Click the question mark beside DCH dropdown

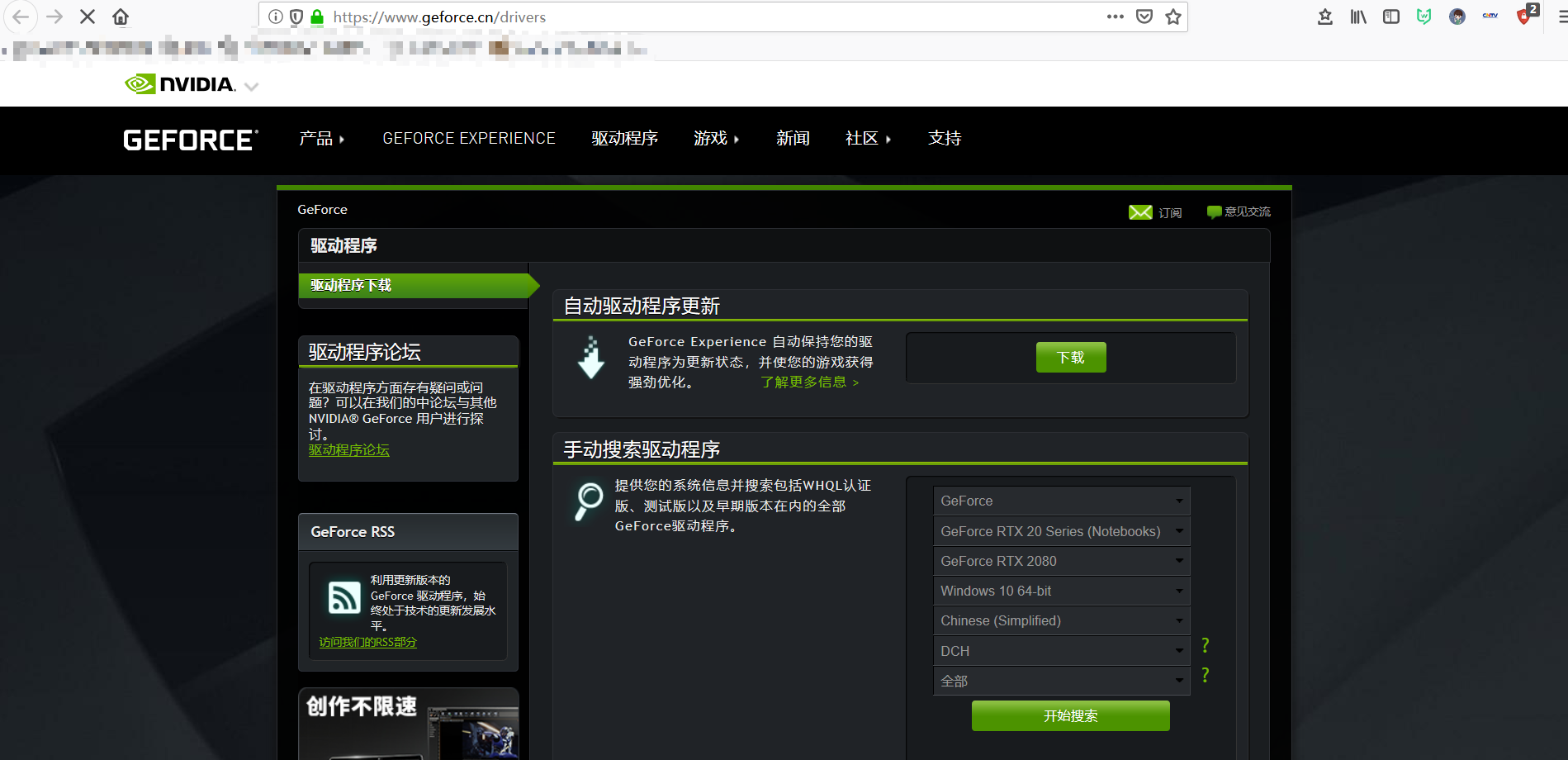tap(1206, 645)
